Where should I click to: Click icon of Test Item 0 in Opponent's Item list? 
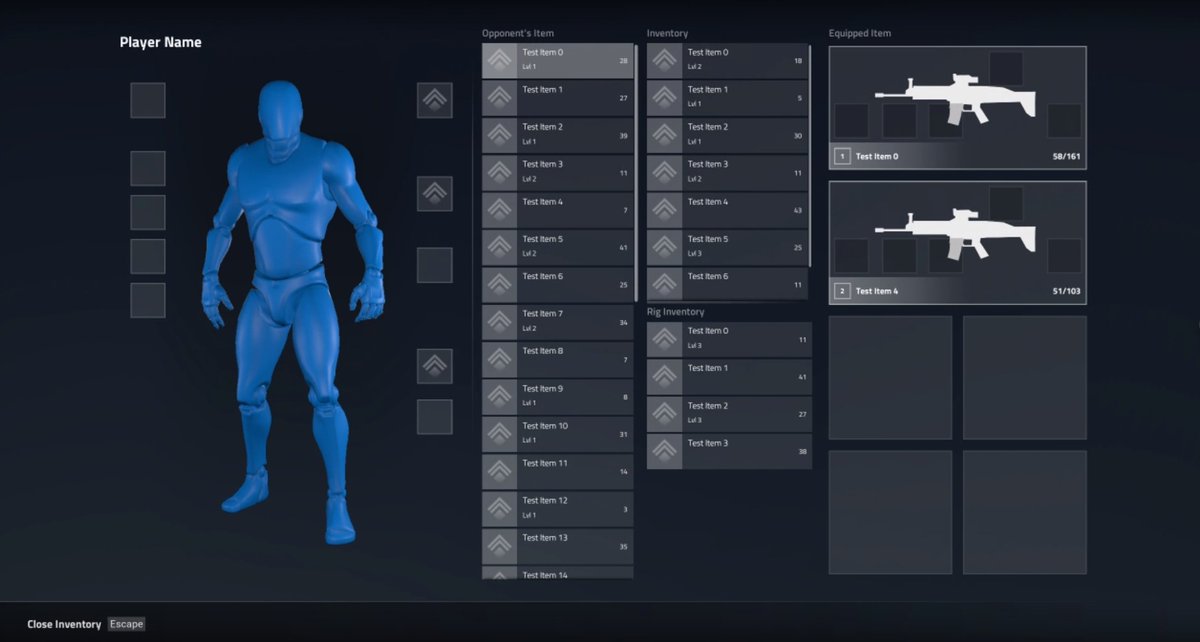[499, 61]
